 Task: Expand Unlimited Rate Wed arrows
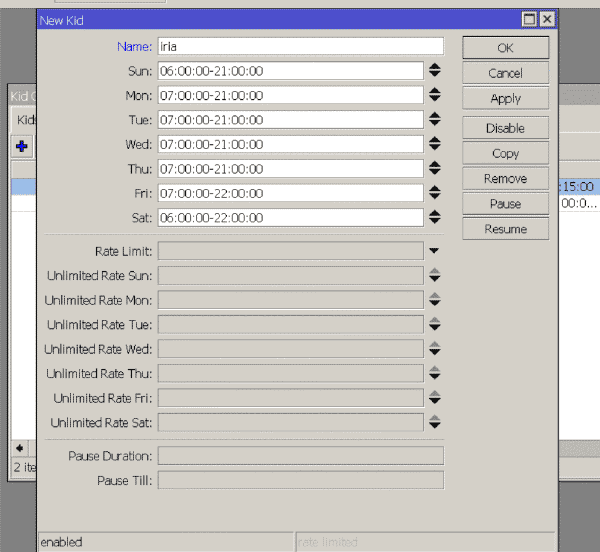[434, 349]
